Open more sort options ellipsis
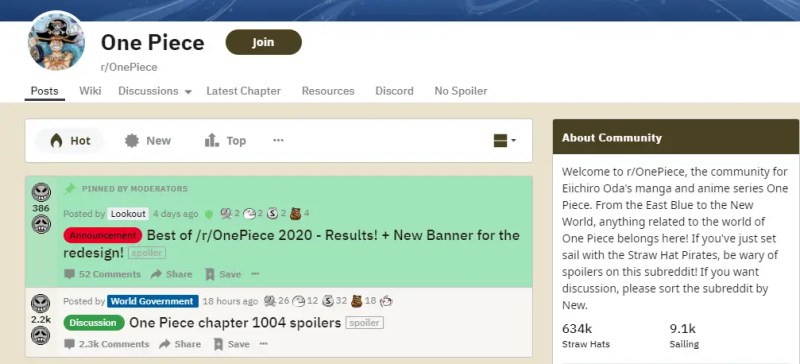The height and width of the screenshot is (364, 800). [278, 140]
